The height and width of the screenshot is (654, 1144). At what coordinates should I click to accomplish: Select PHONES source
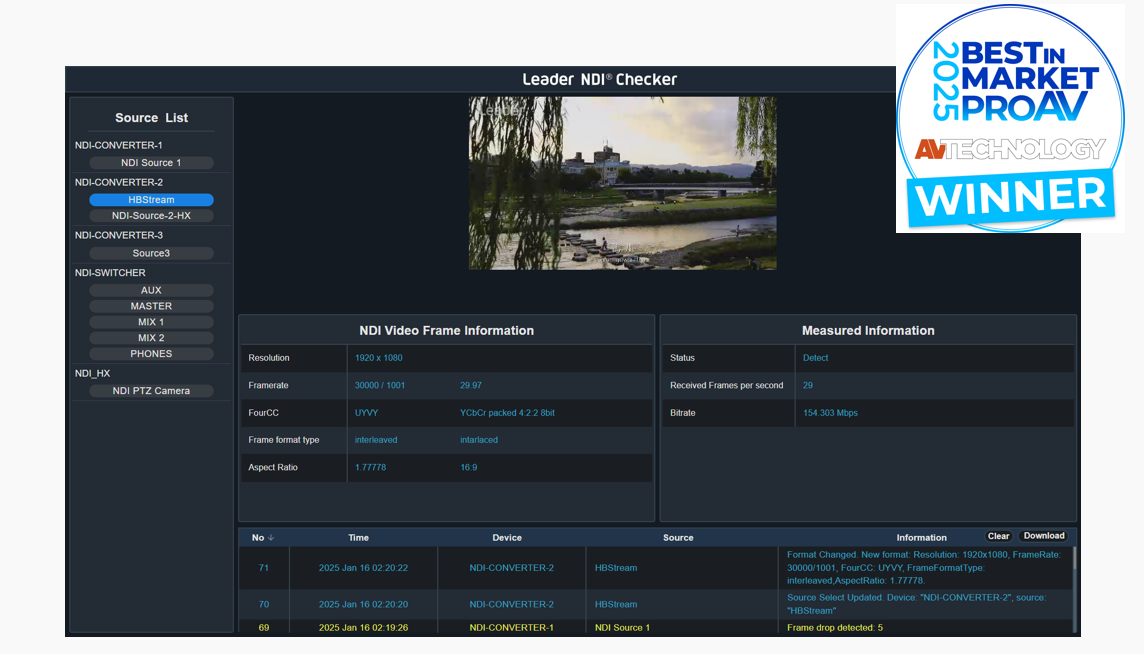(151, 354)
